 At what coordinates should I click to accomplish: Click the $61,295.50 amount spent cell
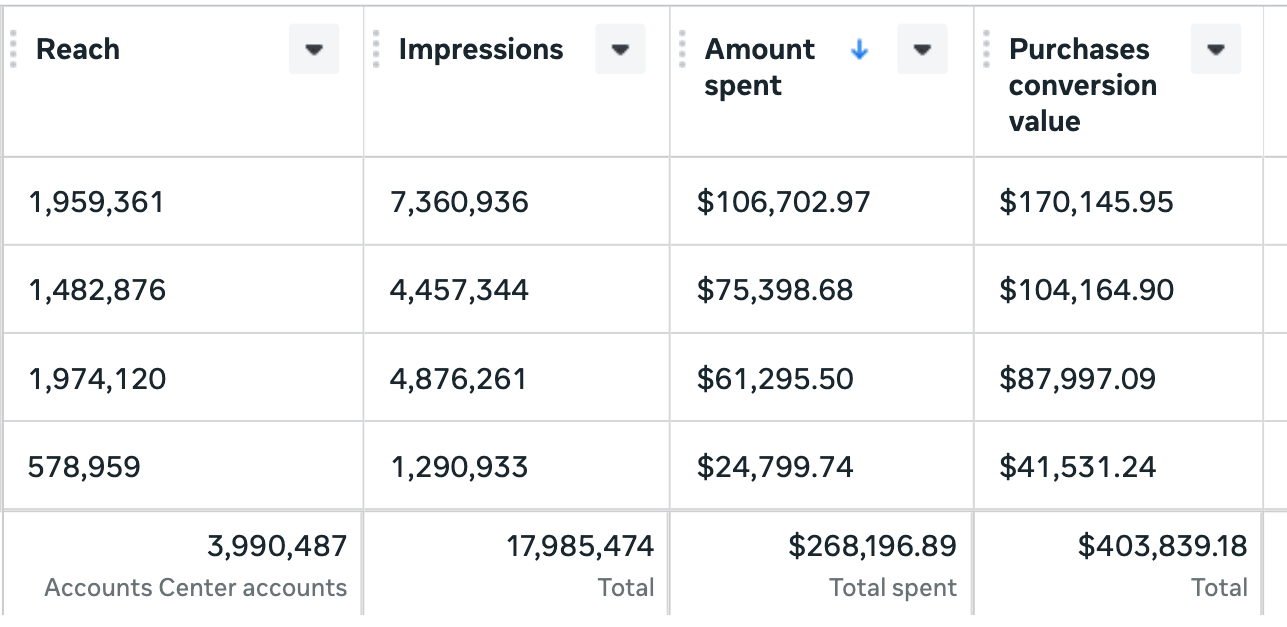(775, 379)
